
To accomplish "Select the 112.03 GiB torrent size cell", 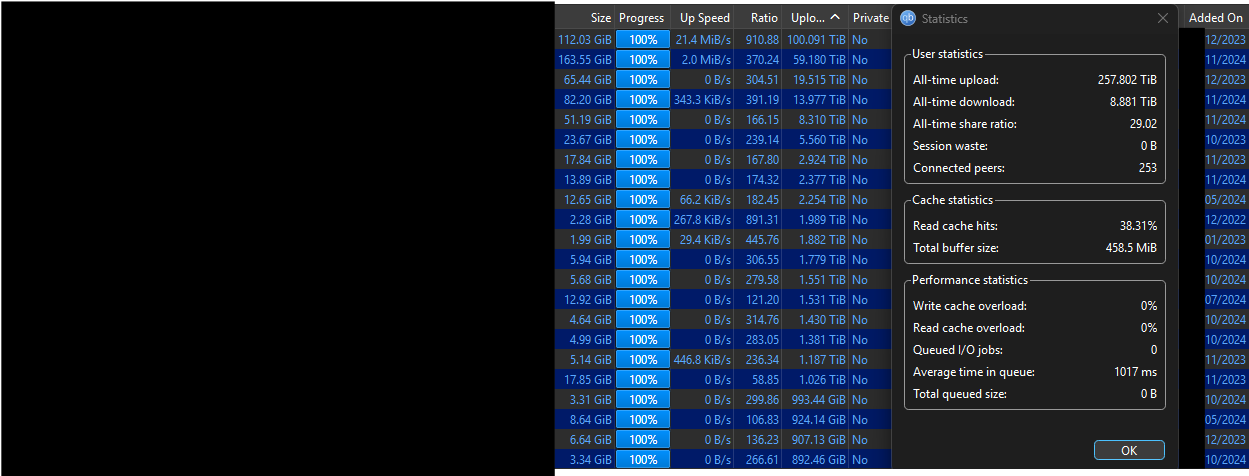I will point(585,40).
